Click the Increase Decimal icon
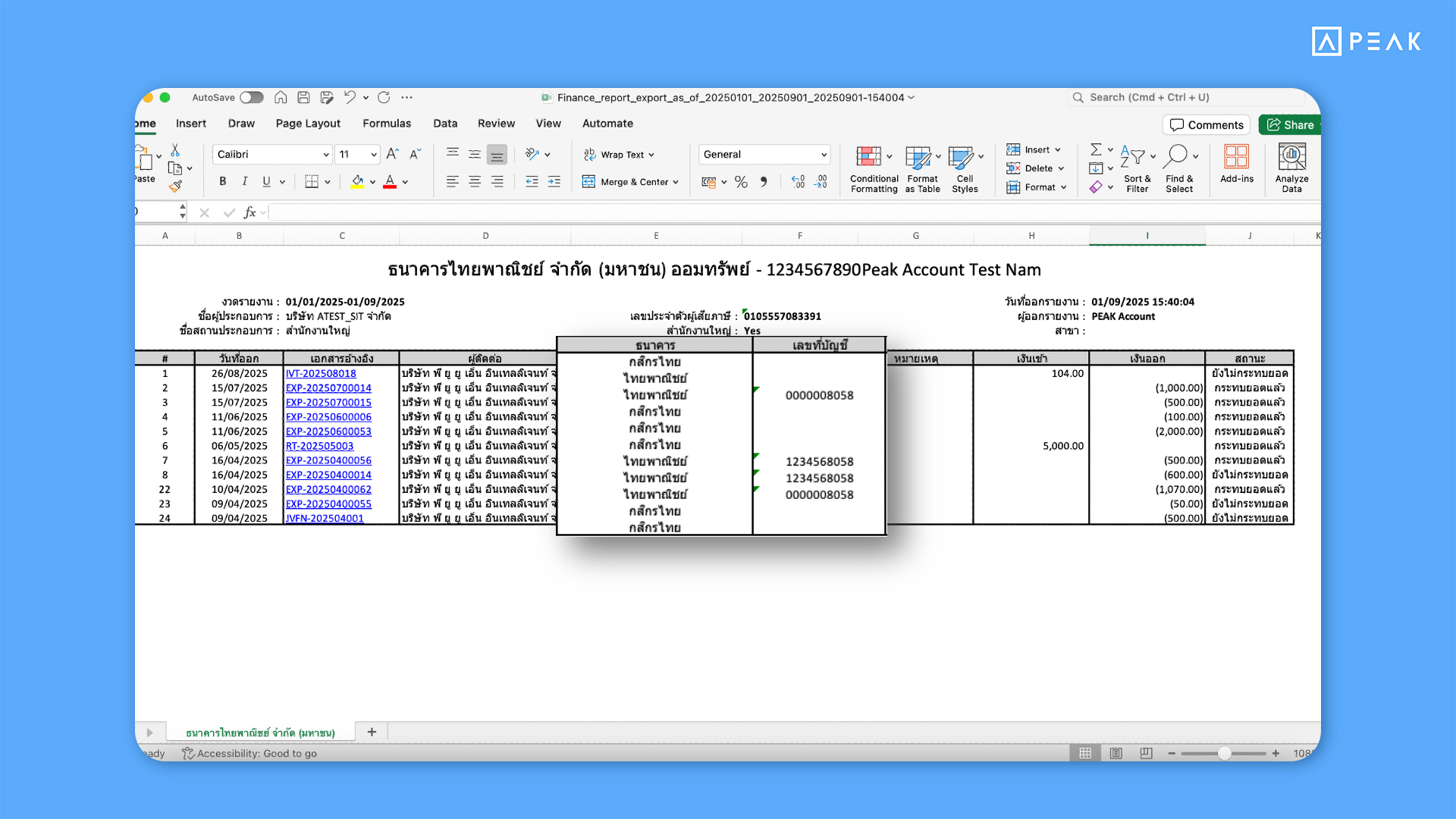Screen dimensions: 1456x819 pyautogui.click(x=798, y=182)
